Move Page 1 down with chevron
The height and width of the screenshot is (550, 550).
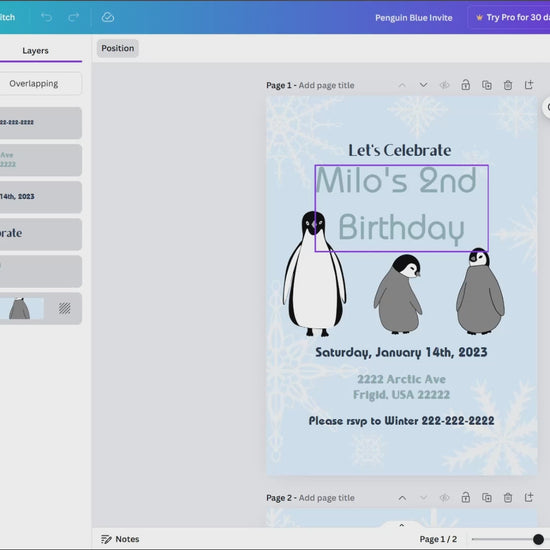(x=423, y=85)
